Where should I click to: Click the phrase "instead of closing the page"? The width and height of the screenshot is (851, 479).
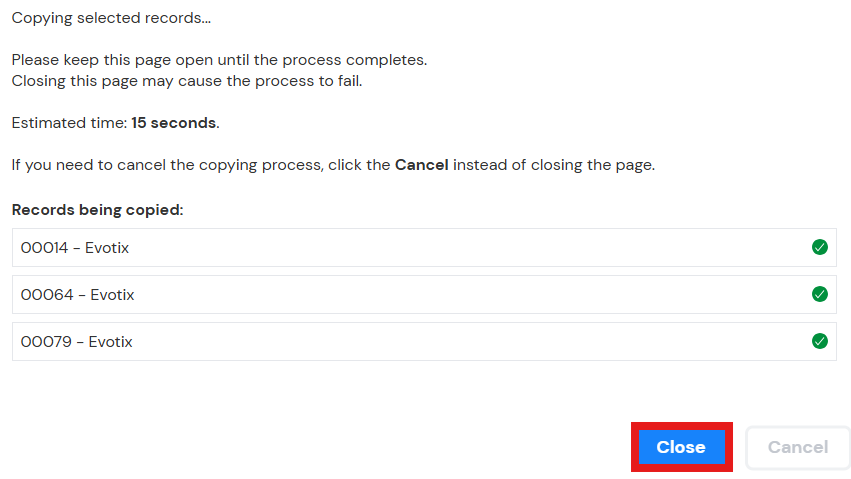coord(554,165)
